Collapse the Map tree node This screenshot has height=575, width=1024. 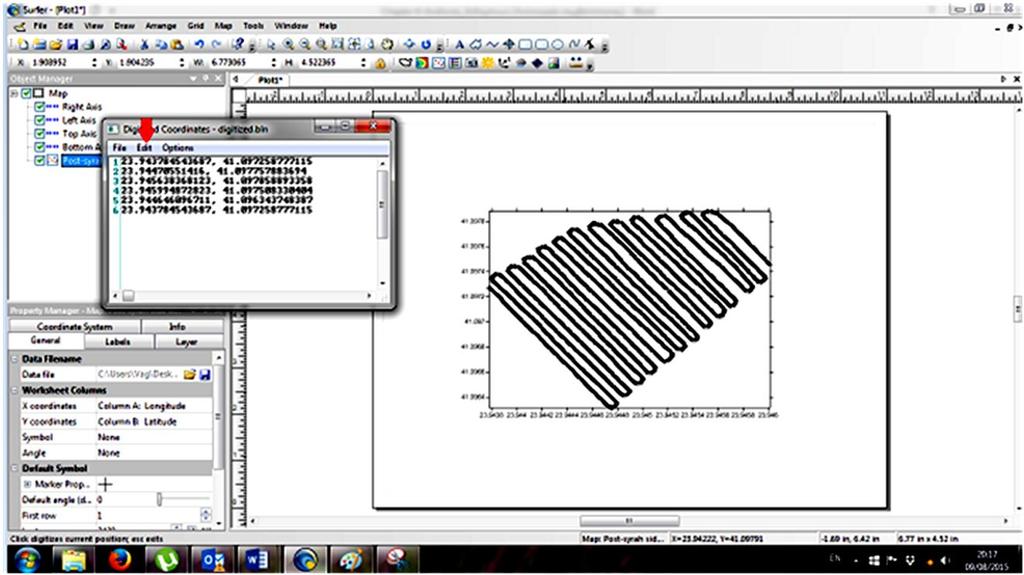click(14, 93)
